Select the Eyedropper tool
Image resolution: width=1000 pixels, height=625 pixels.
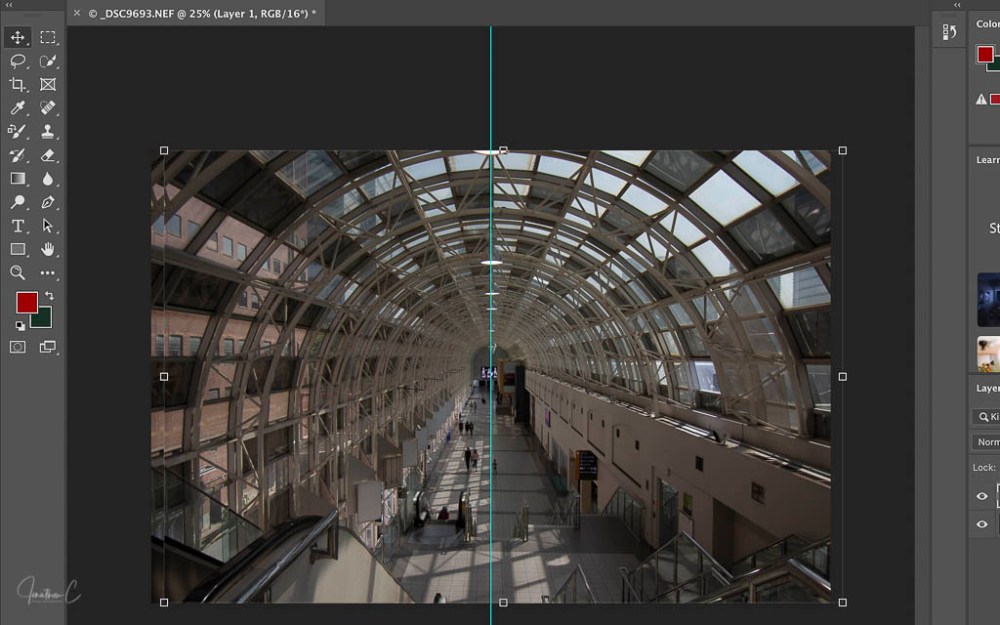[x=16, y=107]
